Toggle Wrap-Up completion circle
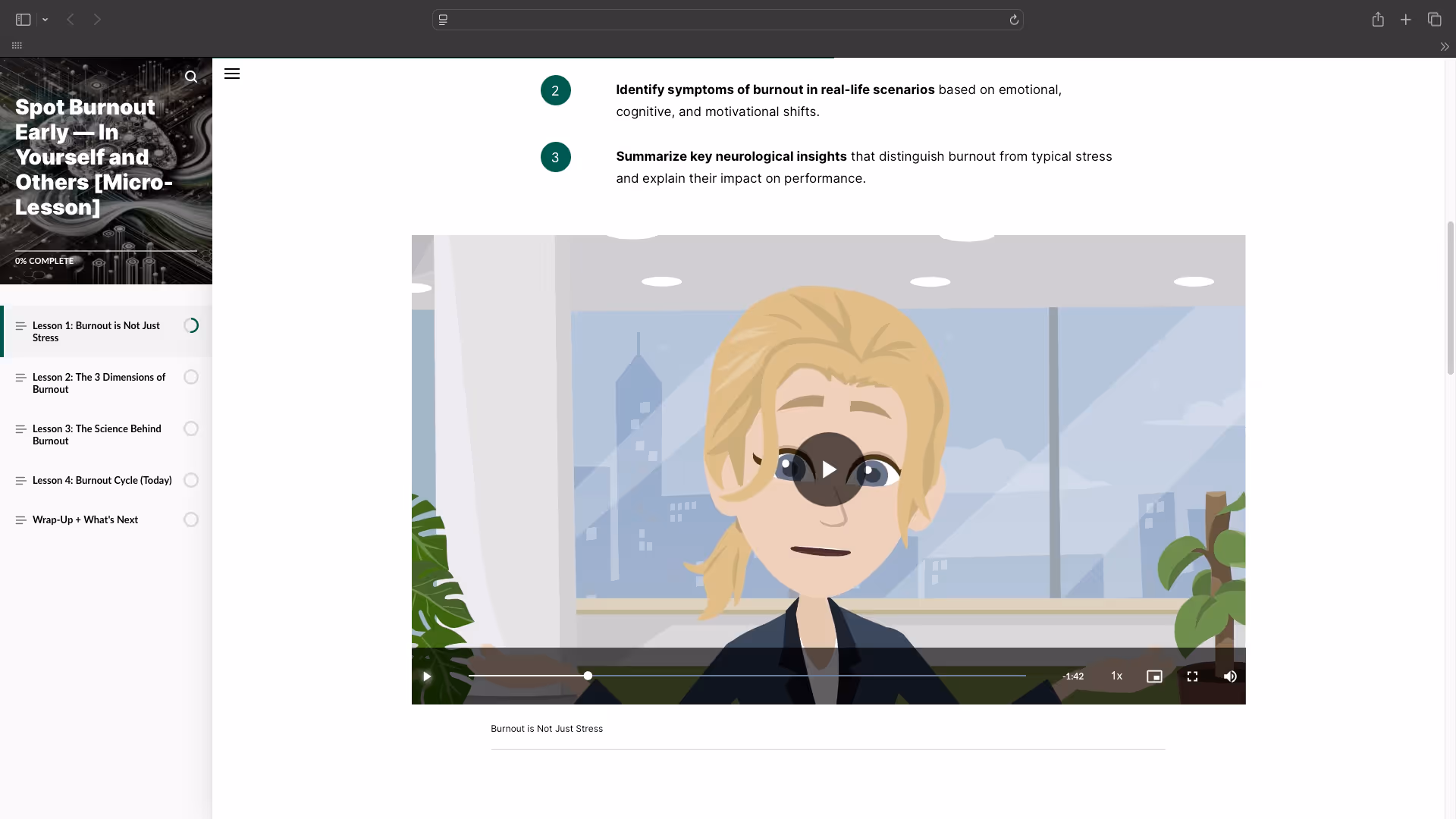 191,519
